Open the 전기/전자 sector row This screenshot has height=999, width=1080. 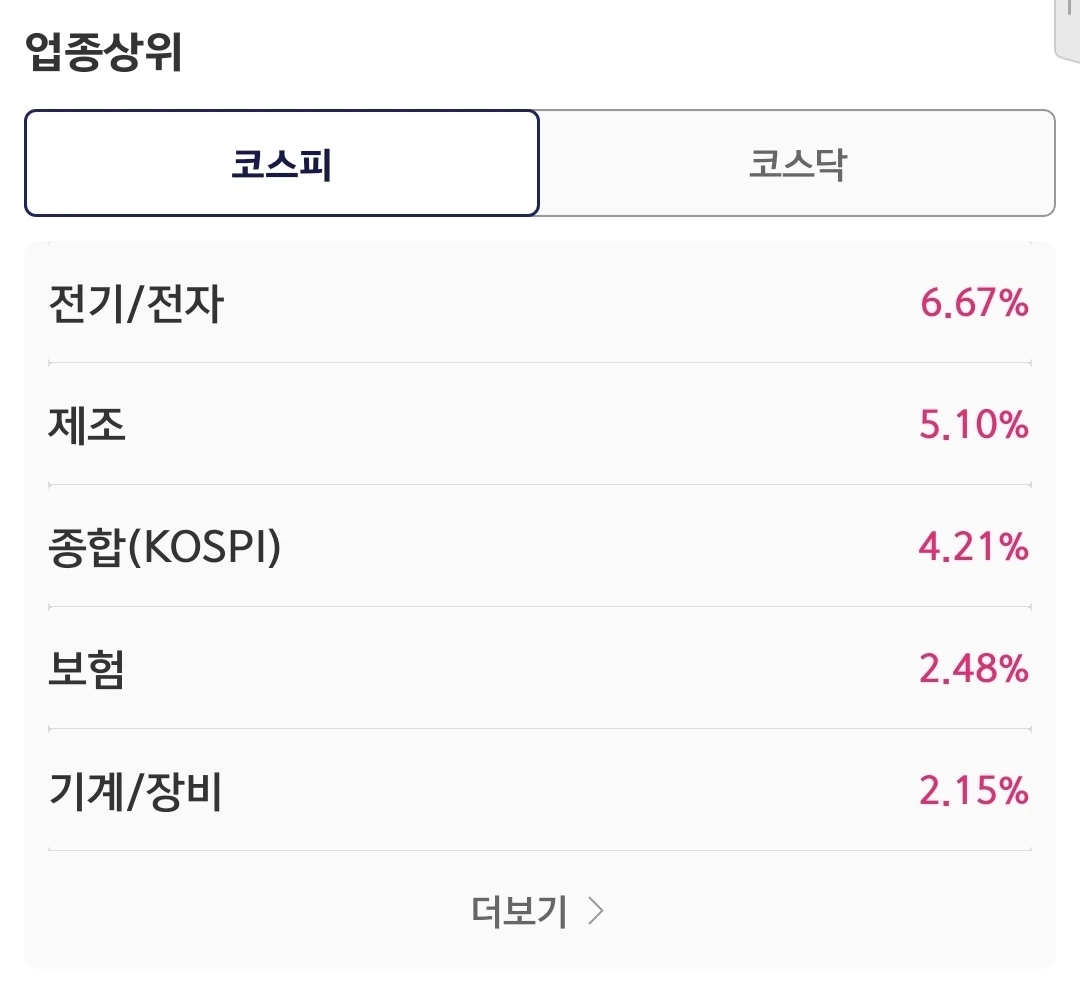click(x=540, y=302)
